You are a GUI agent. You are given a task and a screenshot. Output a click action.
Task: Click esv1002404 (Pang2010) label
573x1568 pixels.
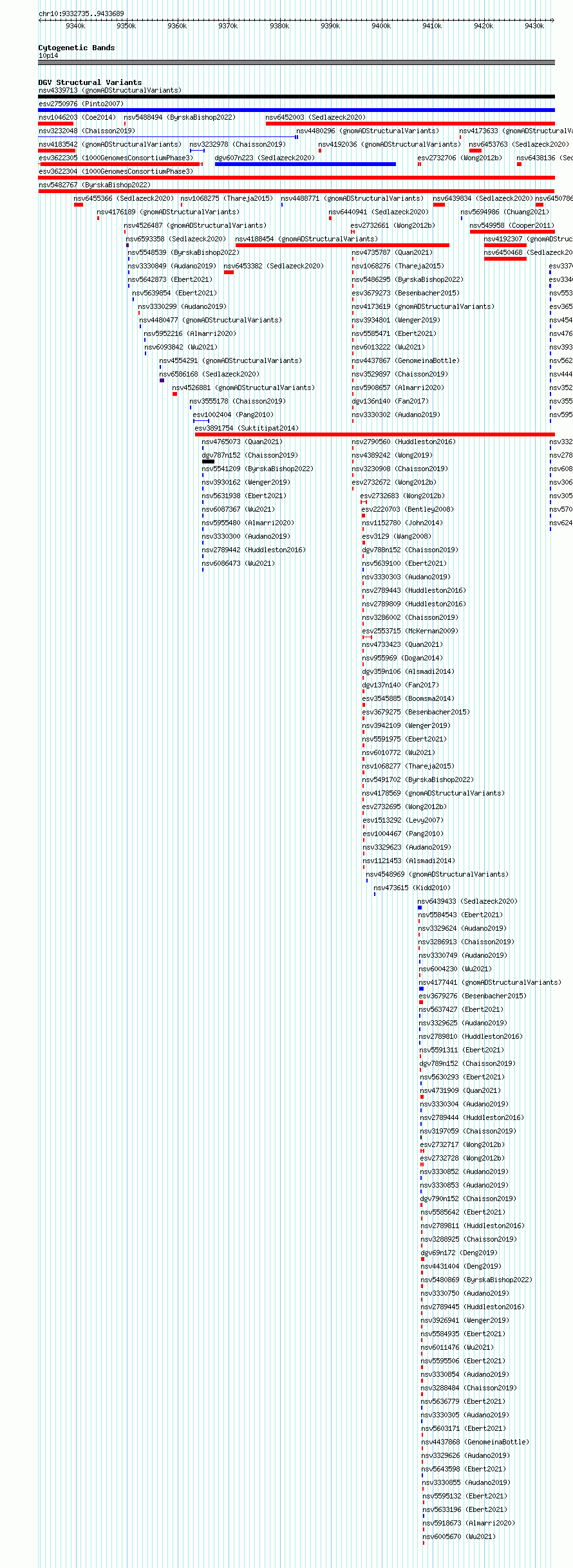233,415
